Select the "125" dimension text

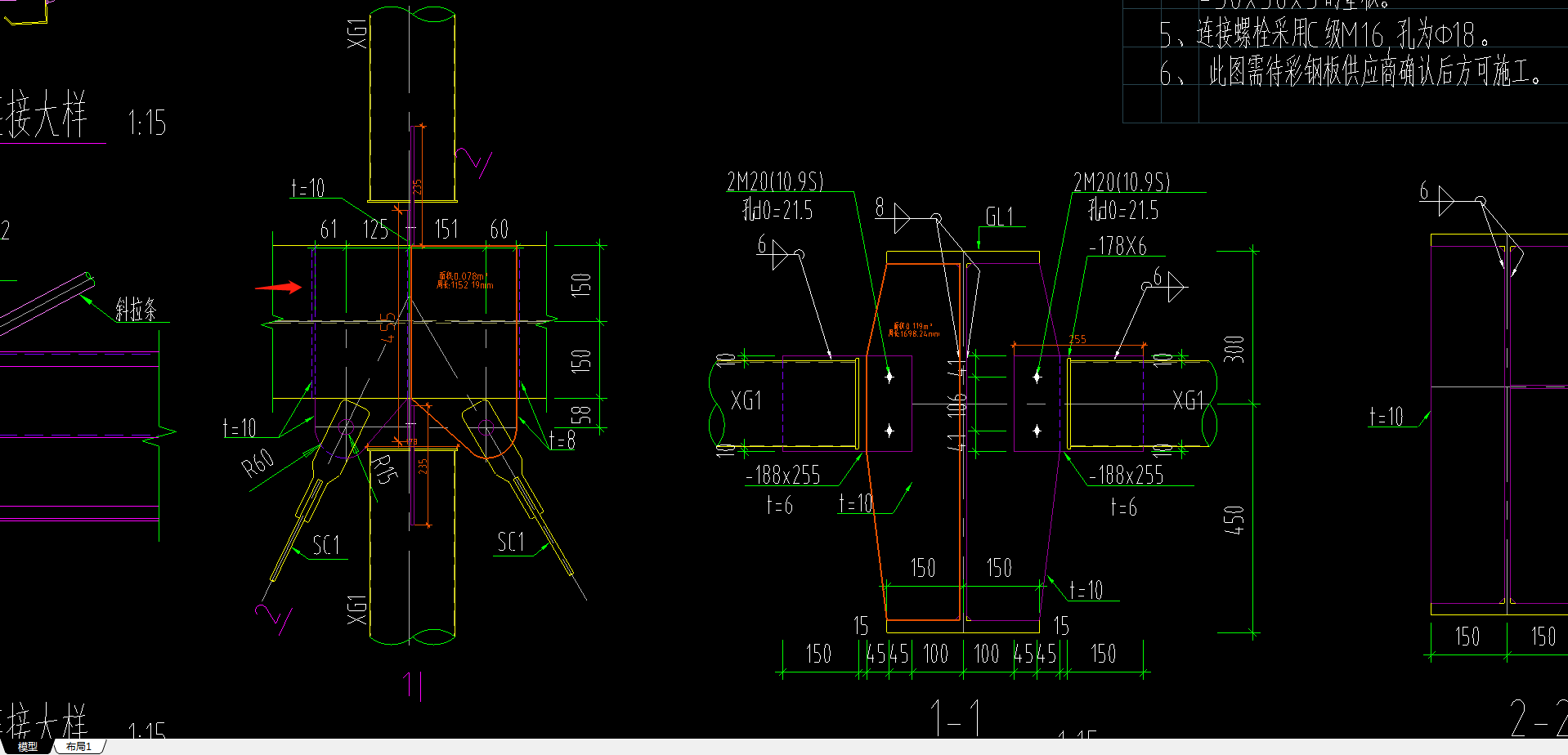(375, 230)
